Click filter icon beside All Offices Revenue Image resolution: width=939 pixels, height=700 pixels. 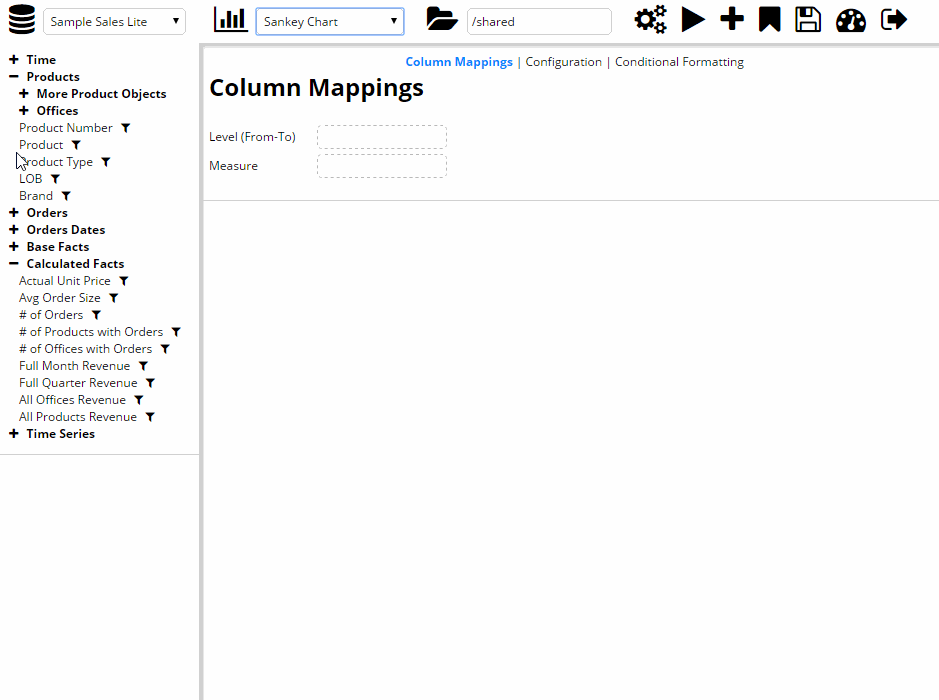[138, 400]
